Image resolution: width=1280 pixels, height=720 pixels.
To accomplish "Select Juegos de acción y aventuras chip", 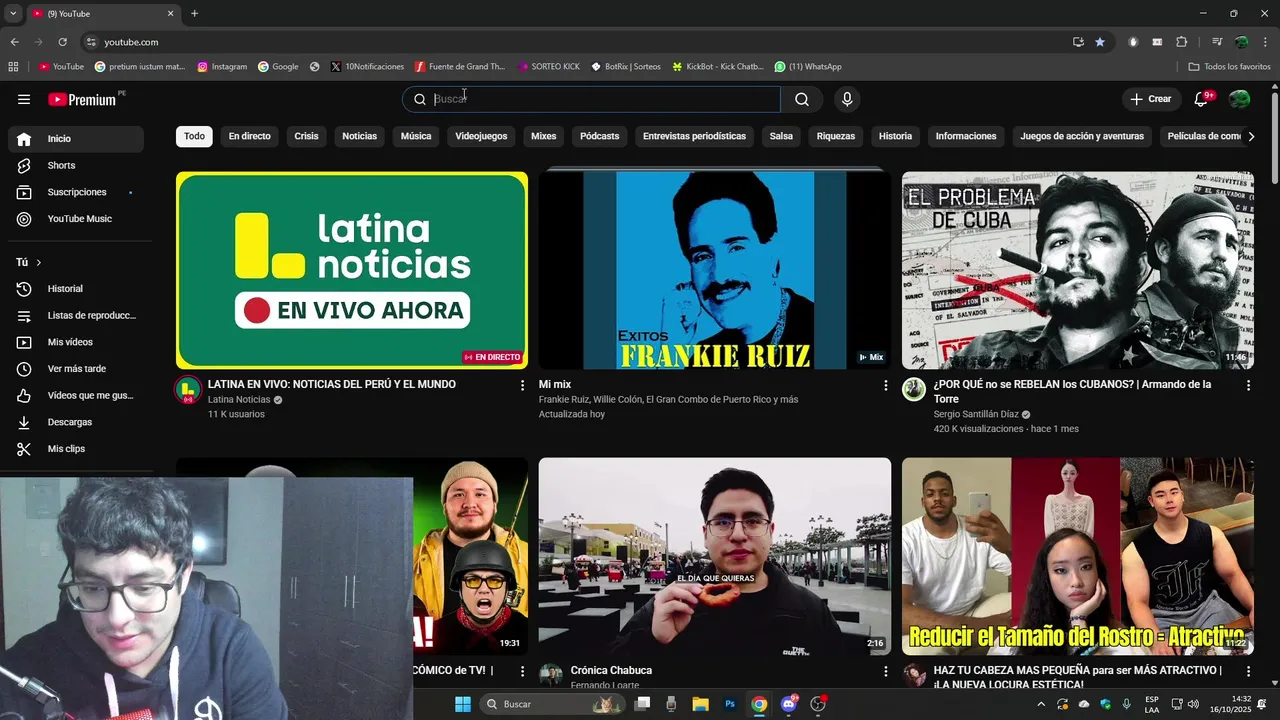I will [1082, 136].
